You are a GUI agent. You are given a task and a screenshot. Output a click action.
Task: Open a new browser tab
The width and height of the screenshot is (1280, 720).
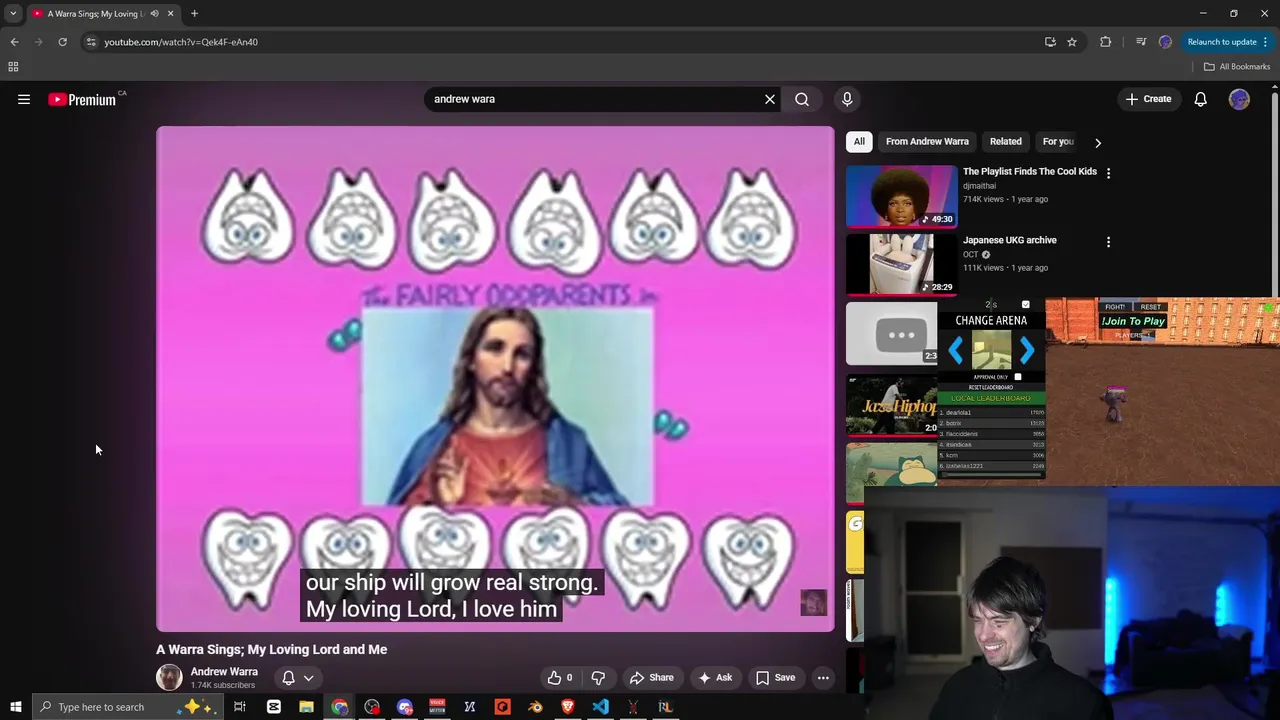pos(194,14)
